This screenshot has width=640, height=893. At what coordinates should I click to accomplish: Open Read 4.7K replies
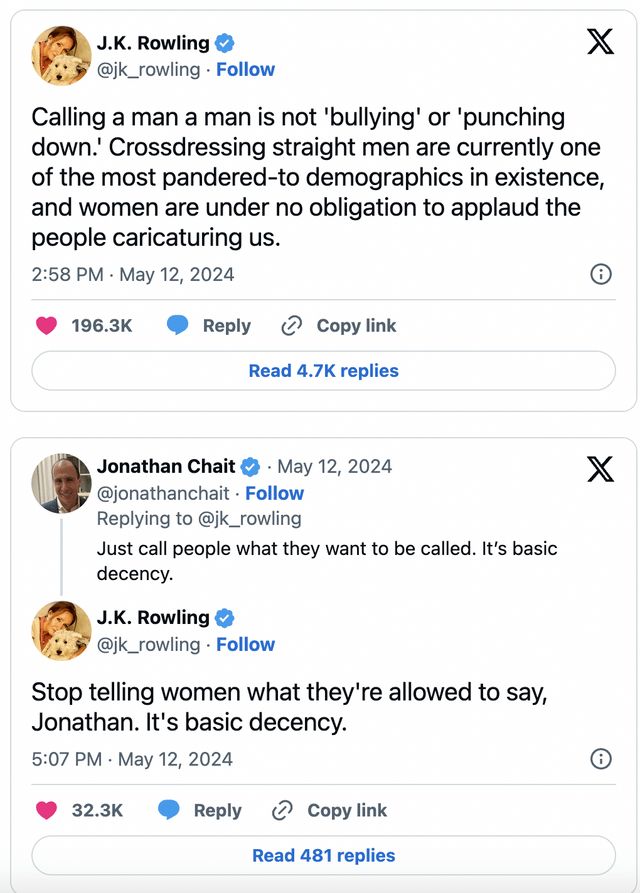tap(323, 371)
